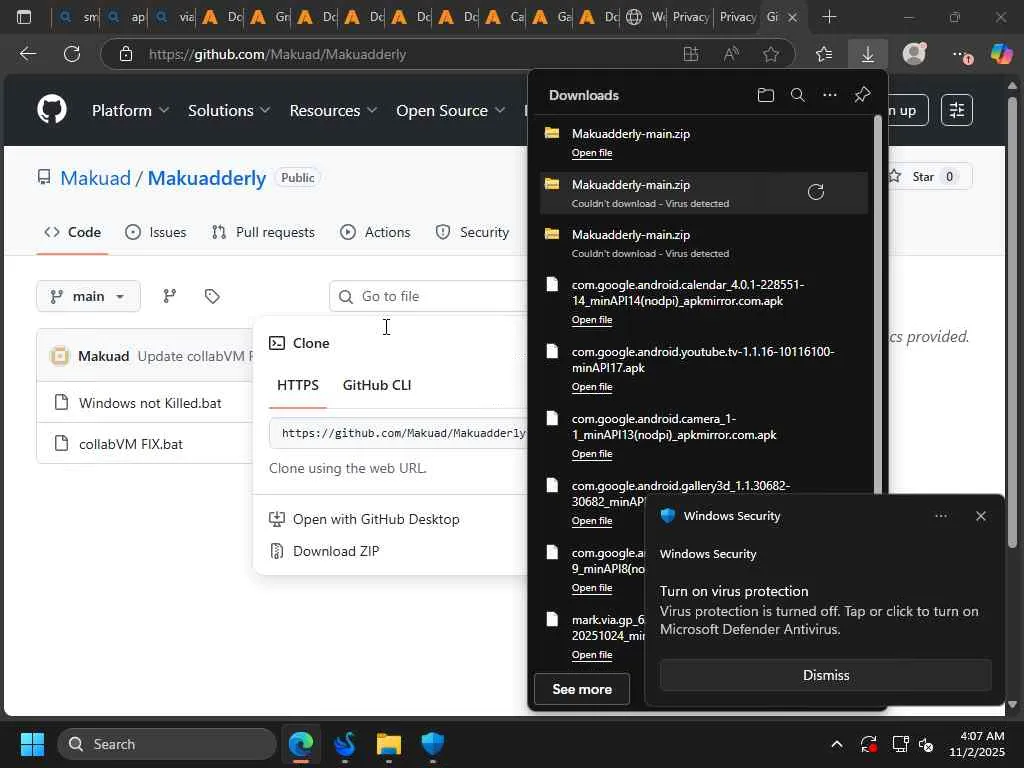The image size is (1024, 768).
Task: Click browser Downloads toolbar icon
Action: click(867, 54)
